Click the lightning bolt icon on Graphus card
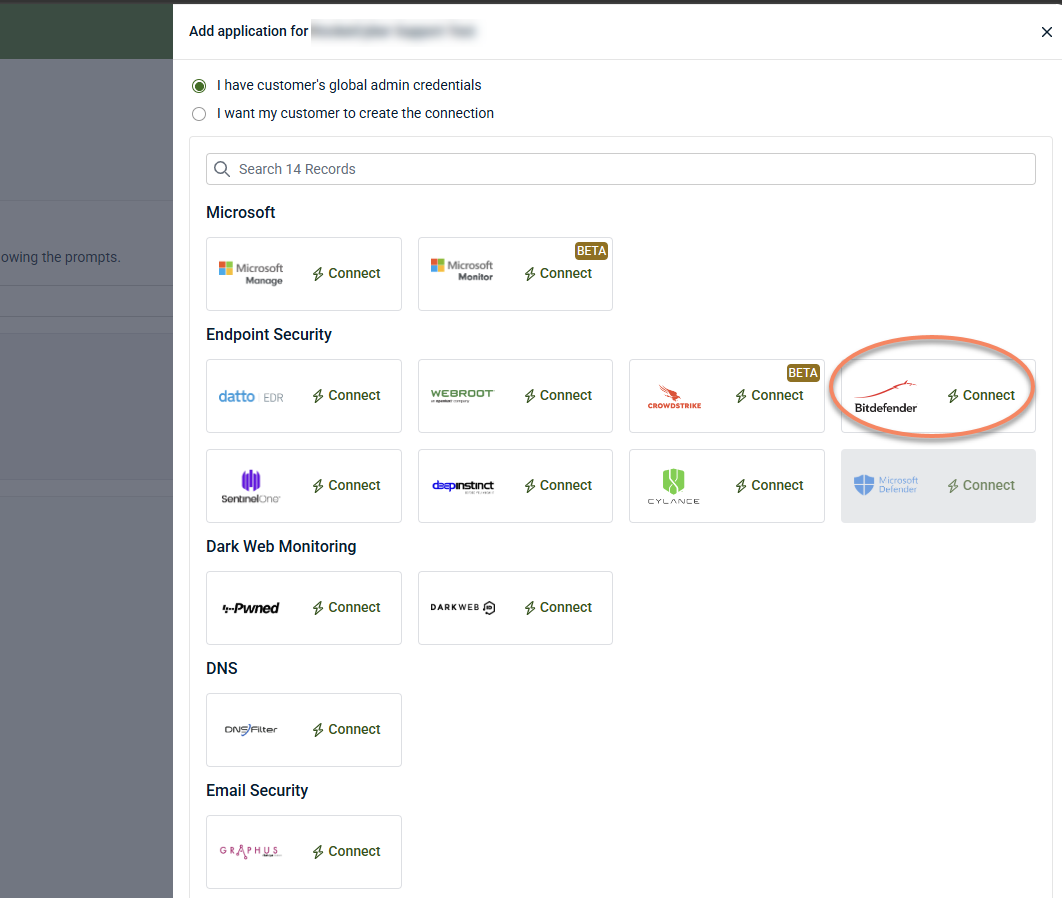The width and height of the screenshot is (1062, 898). click(x=318, y=852)
